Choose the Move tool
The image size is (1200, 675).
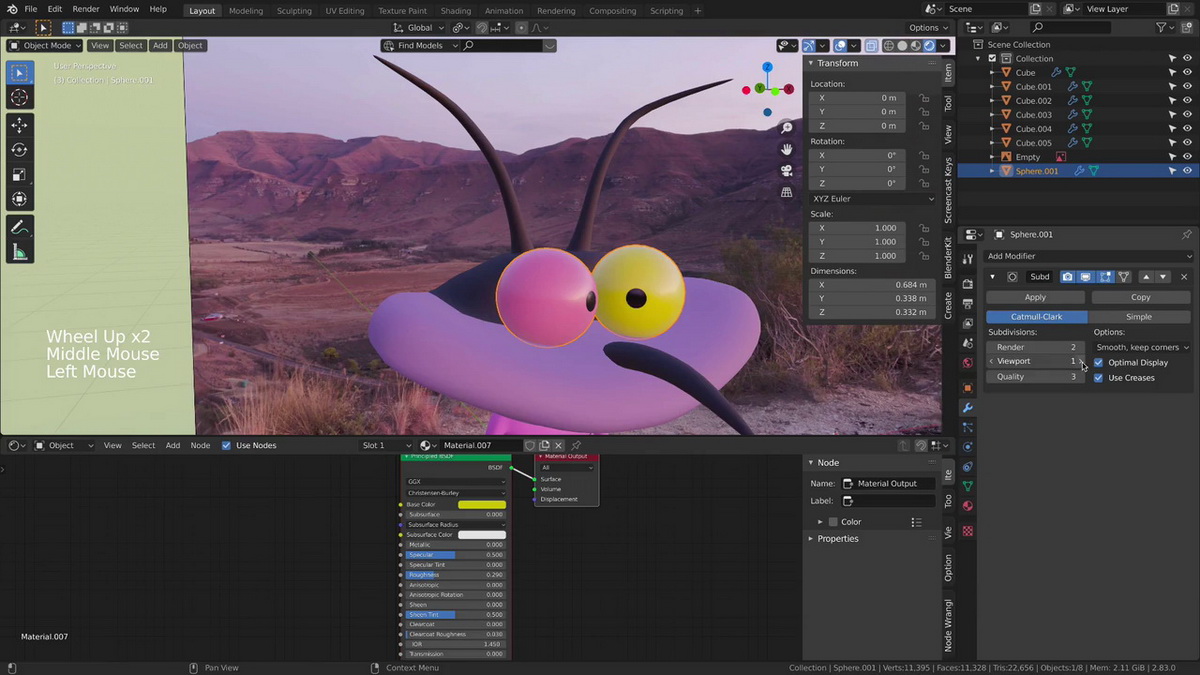(19, 125)
